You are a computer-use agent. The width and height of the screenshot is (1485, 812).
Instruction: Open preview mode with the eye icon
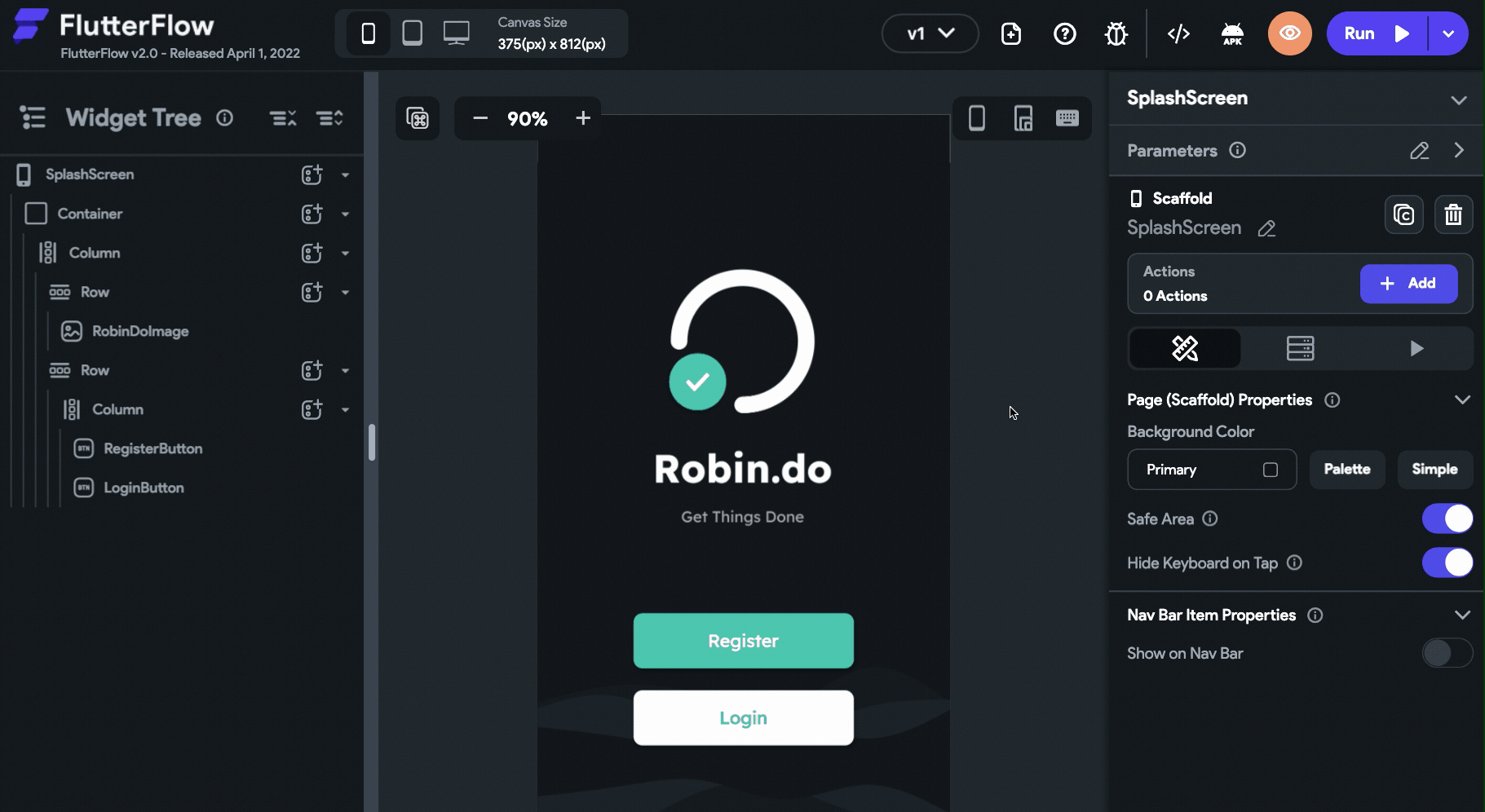pyautogui.click(x=1289, y=33)
